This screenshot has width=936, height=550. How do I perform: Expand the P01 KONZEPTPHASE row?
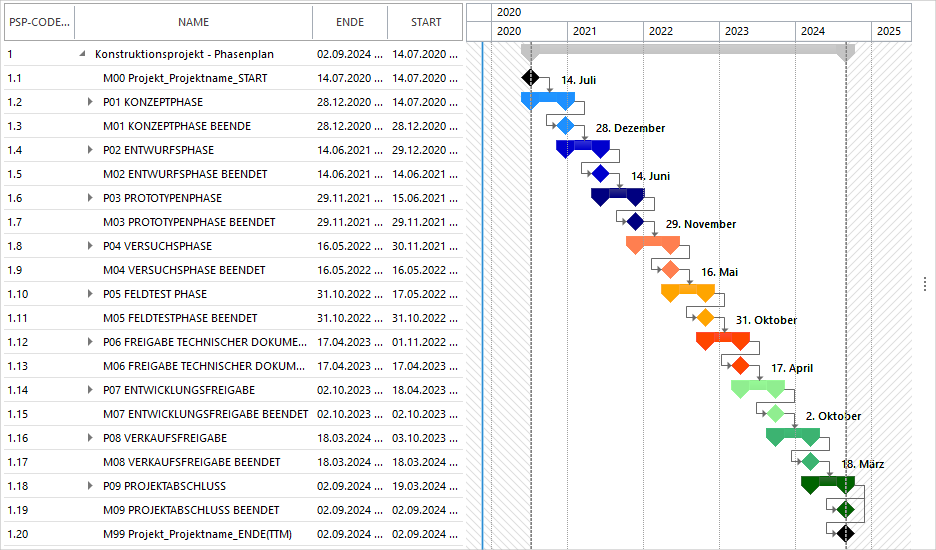(90, 102)
